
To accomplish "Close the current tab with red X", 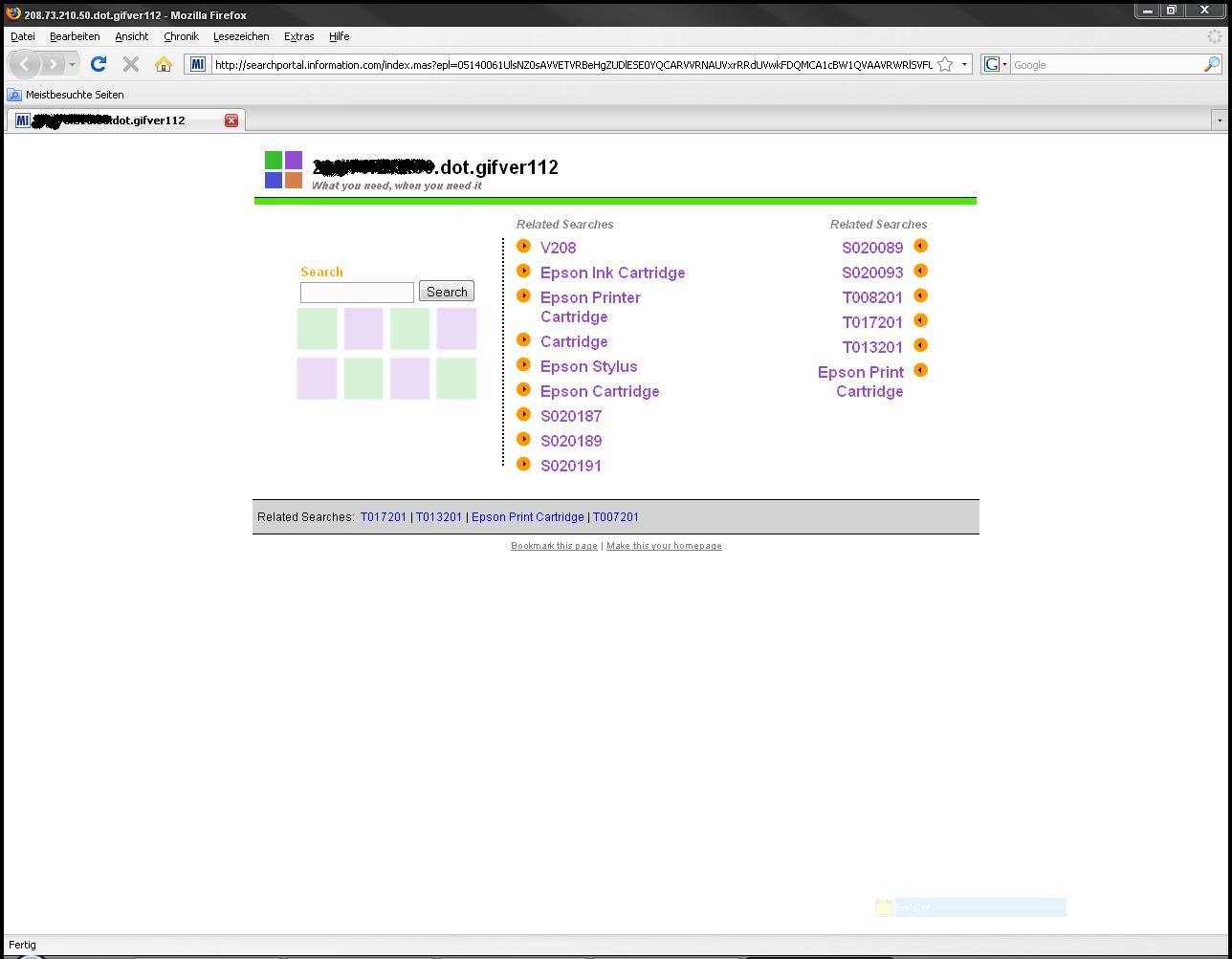I will pos(231,120).
